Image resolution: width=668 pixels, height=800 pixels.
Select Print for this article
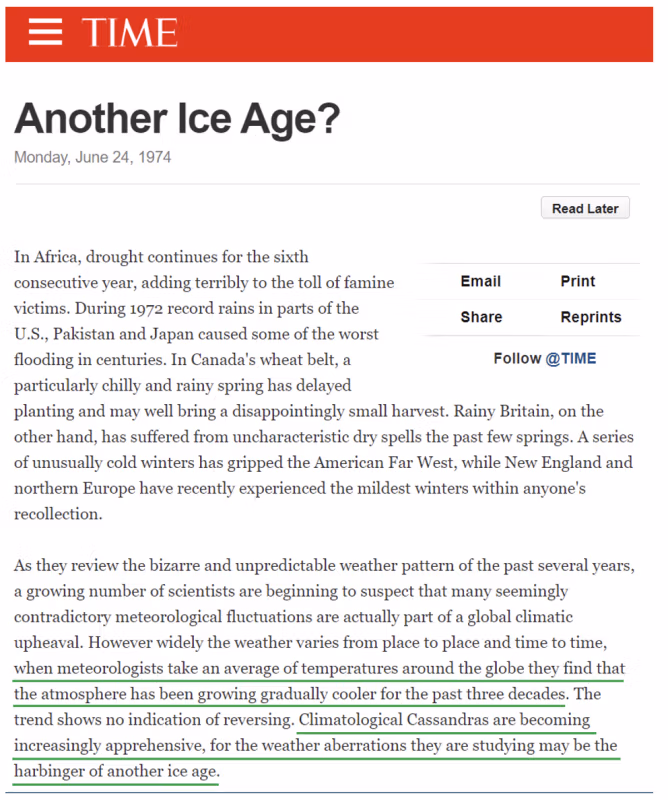[x=577, y=281]
